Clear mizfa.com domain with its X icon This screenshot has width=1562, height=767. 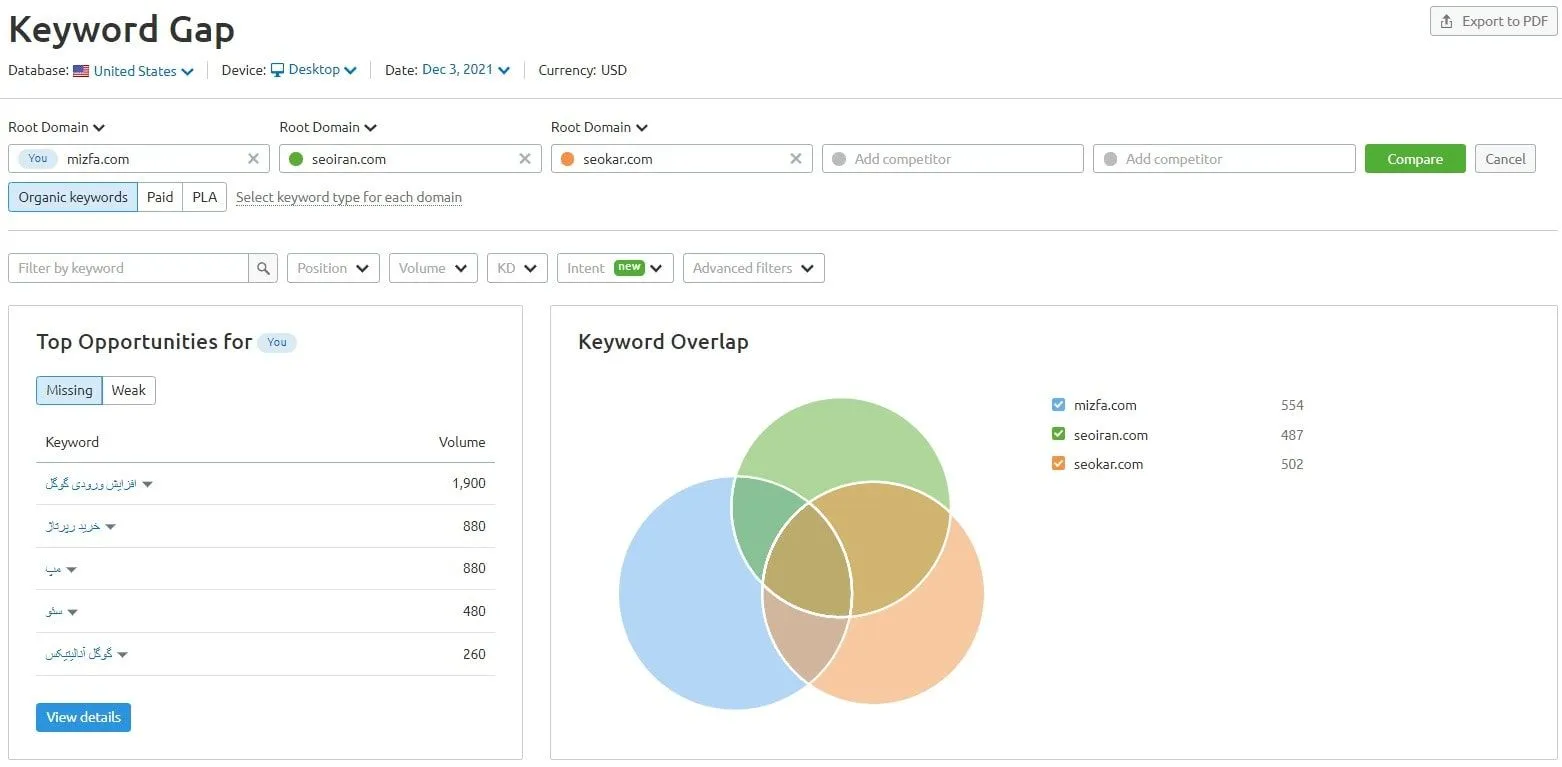coord(253,159)
